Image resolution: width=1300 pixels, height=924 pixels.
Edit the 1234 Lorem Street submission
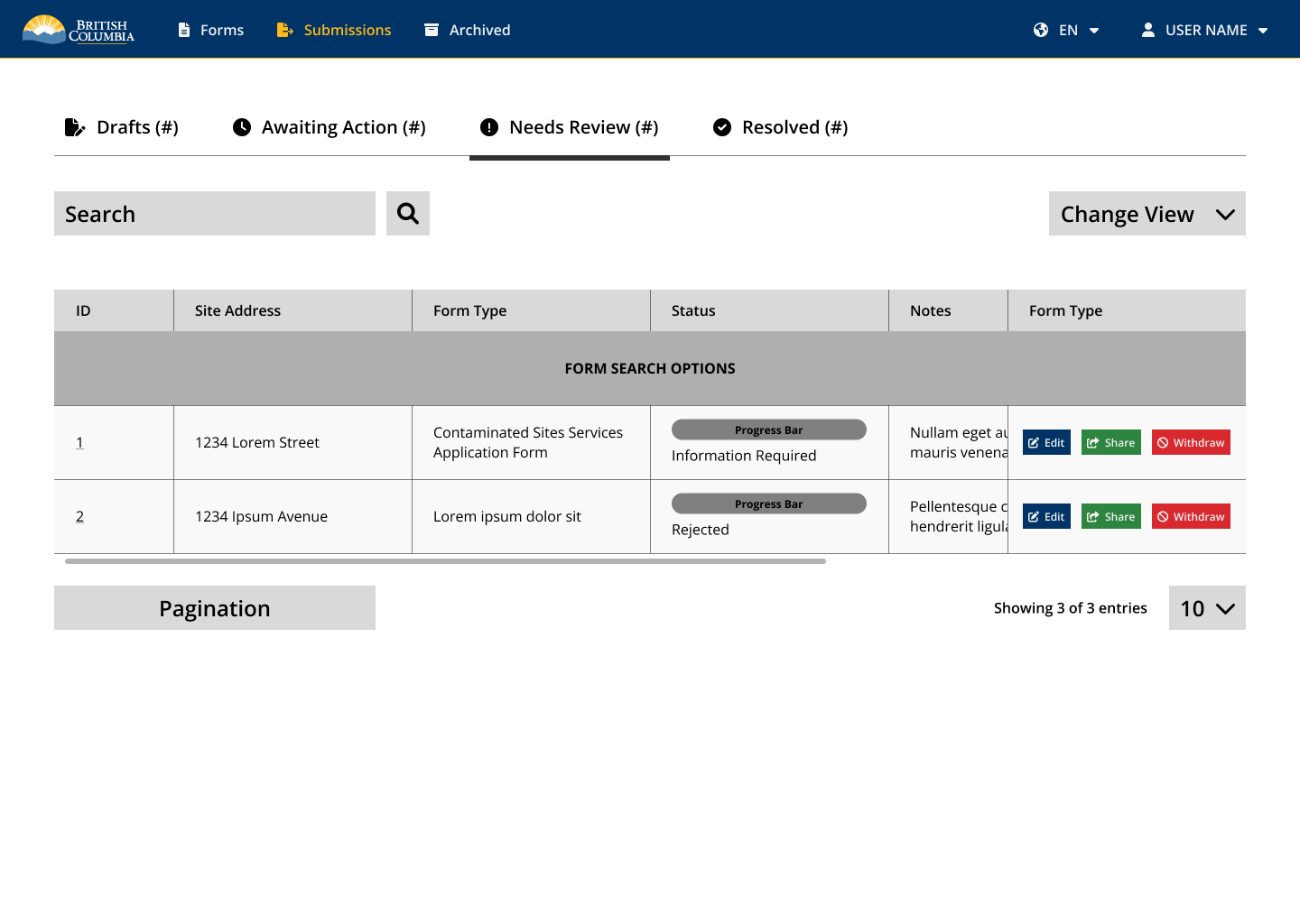[x=1046, y=442]
